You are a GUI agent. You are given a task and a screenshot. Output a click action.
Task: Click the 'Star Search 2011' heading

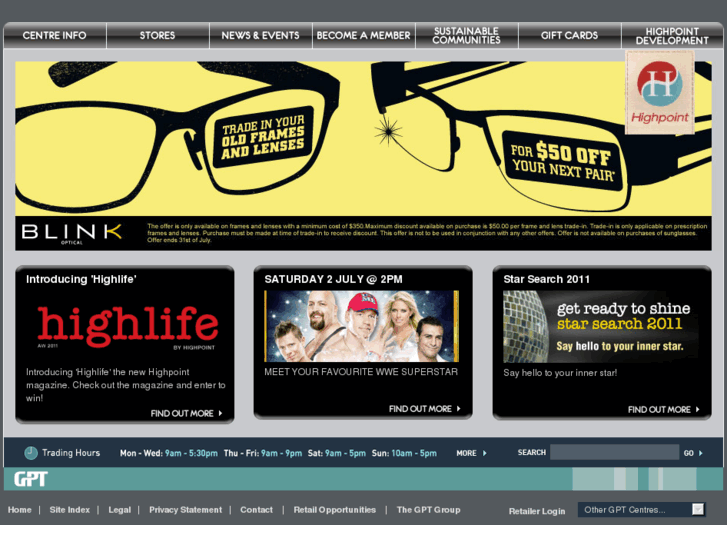click(547, 279)
